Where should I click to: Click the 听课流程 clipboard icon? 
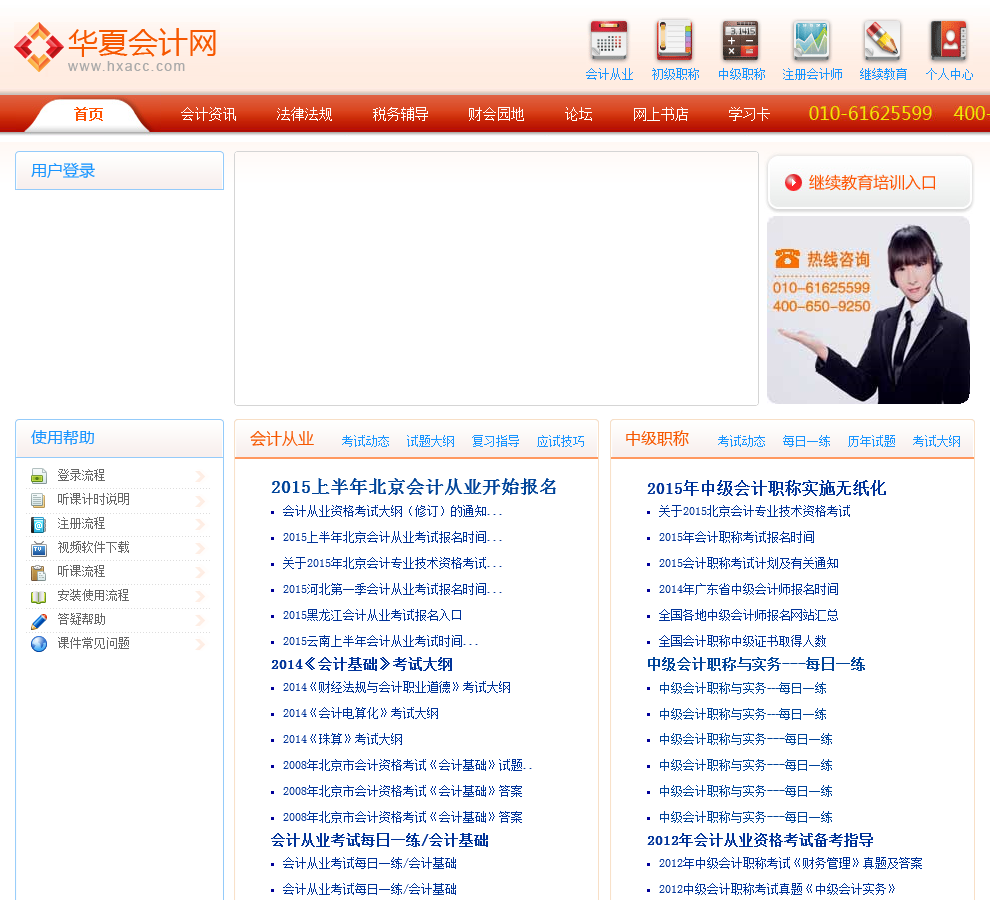click(39, 572)
